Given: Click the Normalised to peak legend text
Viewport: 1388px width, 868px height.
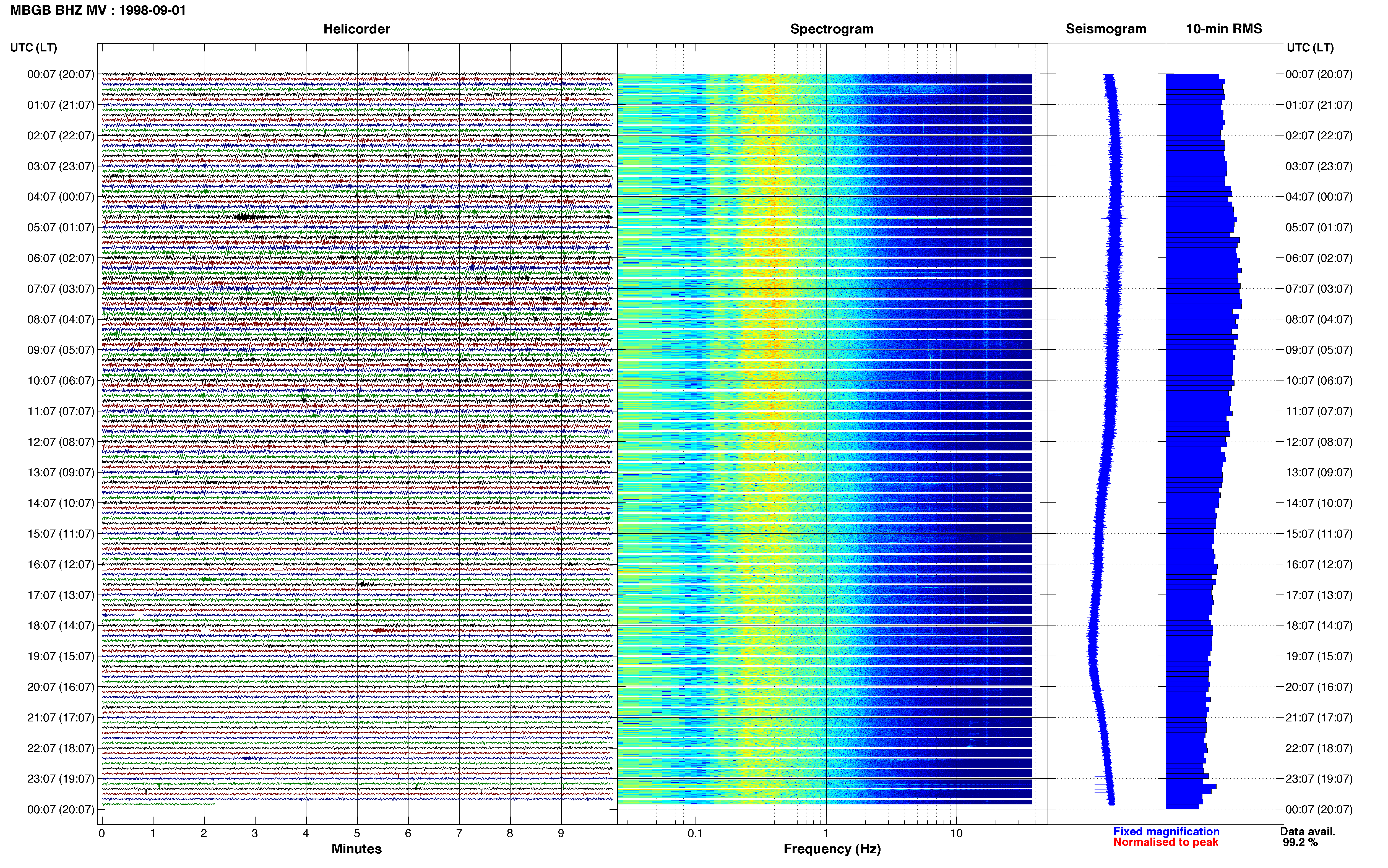Looking at the screenshot, I should pyautogui.click(x=1166, y=842).
